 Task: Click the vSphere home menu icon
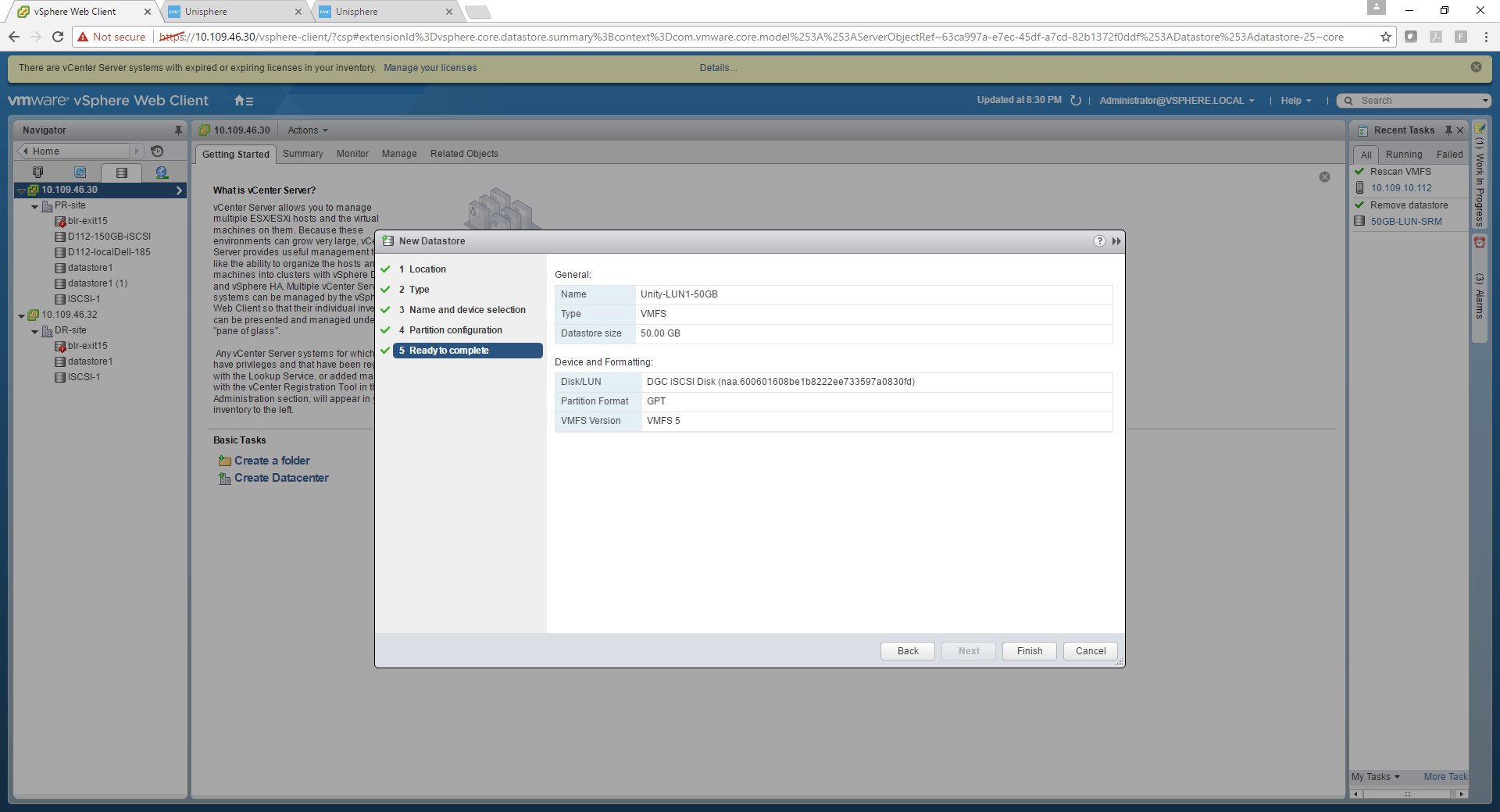[x=244, y=101]
